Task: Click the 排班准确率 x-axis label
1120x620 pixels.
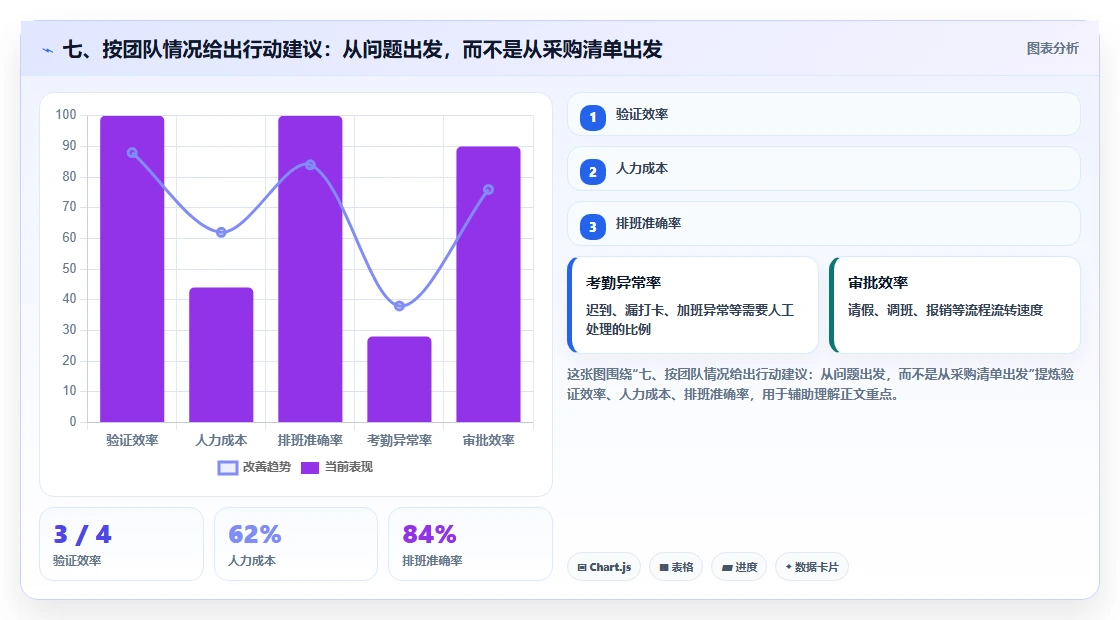Action: pyautogui.click(x=310, y=440)
